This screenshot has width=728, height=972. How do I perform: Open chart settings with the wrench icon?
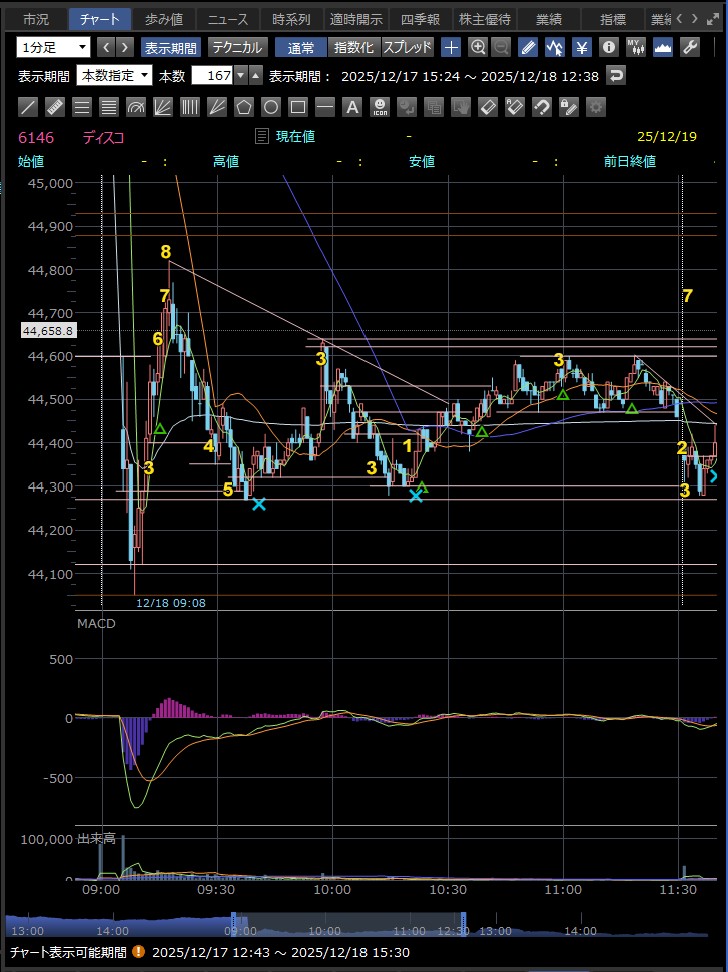tap(690, 47)
